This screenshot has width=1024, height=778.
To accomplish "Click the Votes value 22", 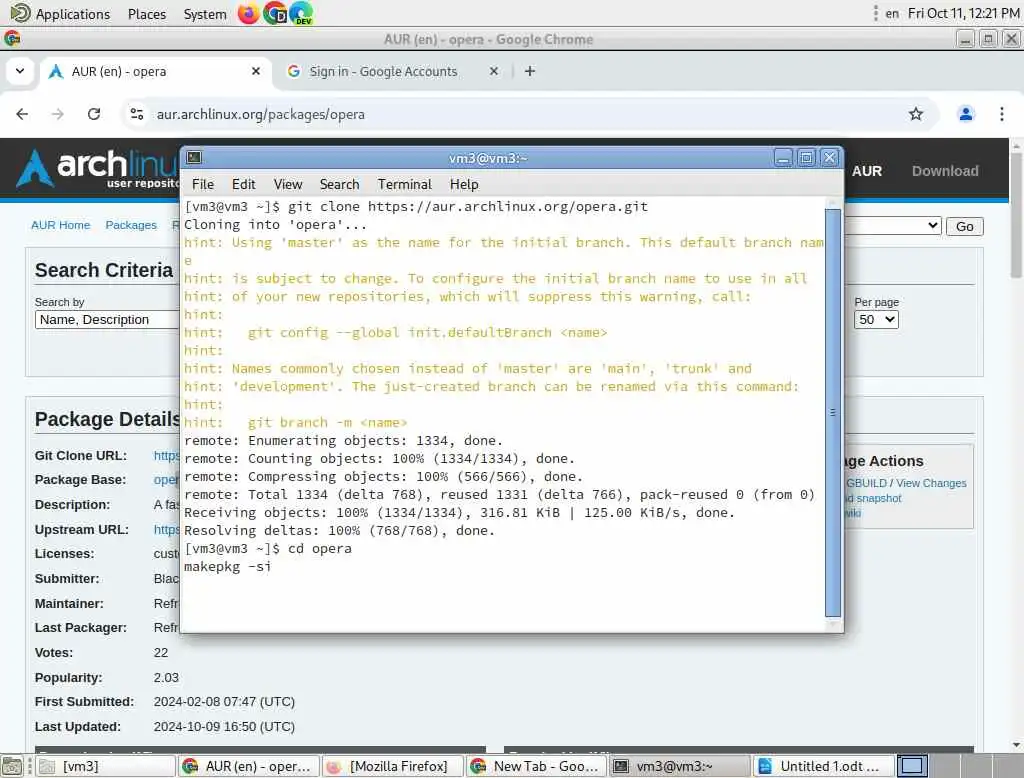I will tap(161, 653).
